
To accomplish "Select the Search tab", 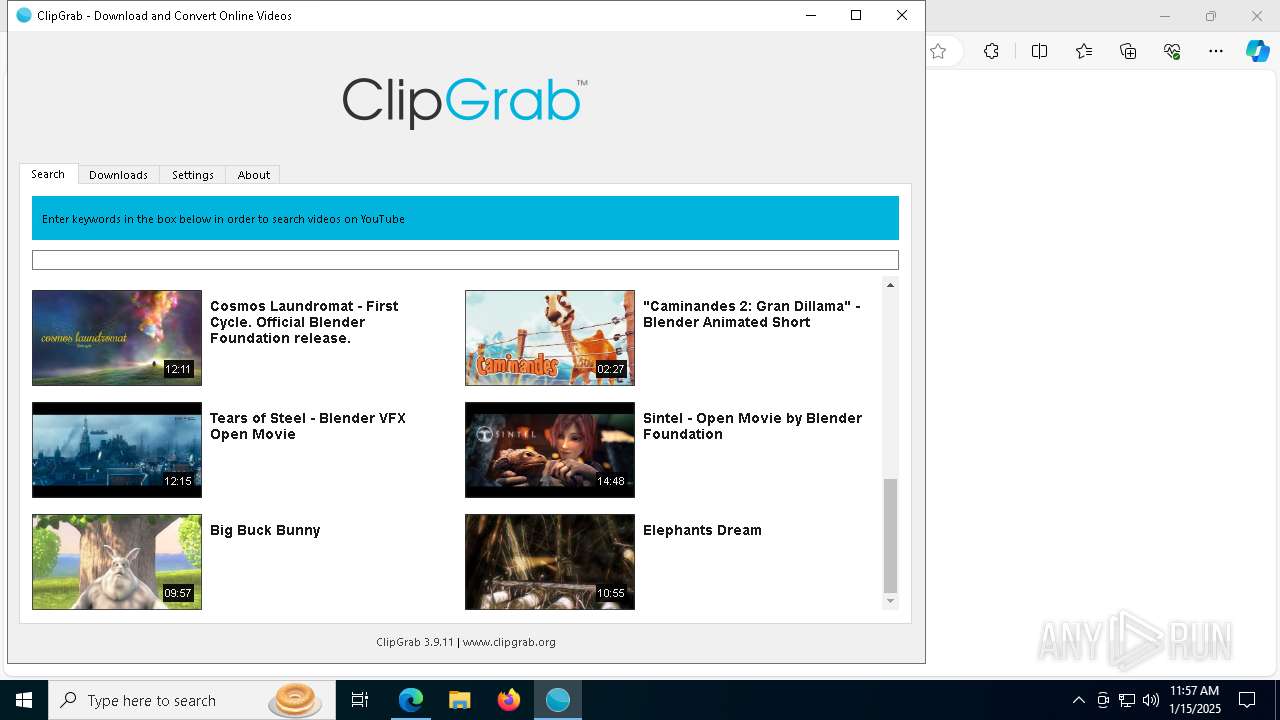I will (48, 174).
